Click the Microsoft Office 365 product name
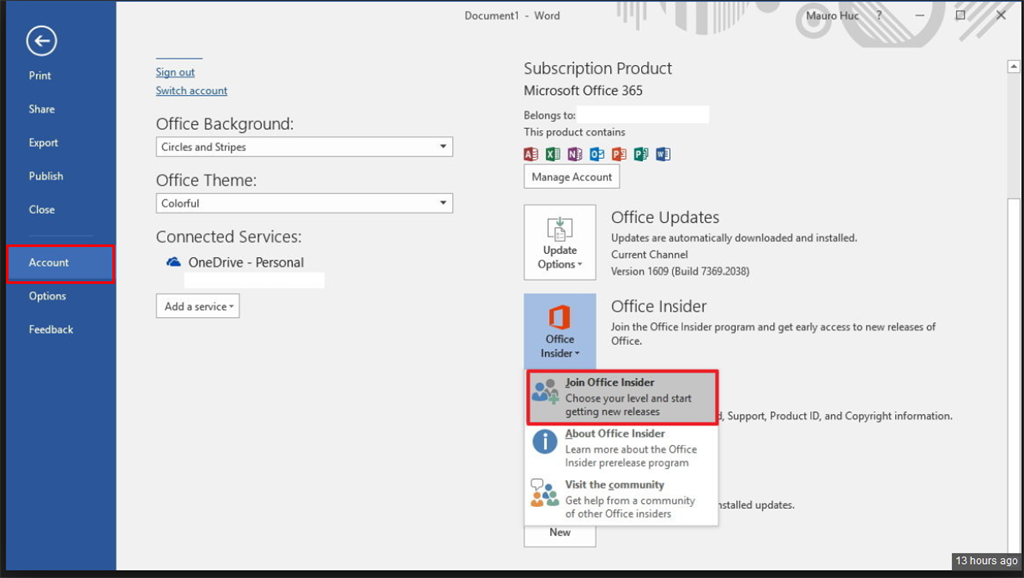The height and width of the screenshot is (578, 1024). 583,90
